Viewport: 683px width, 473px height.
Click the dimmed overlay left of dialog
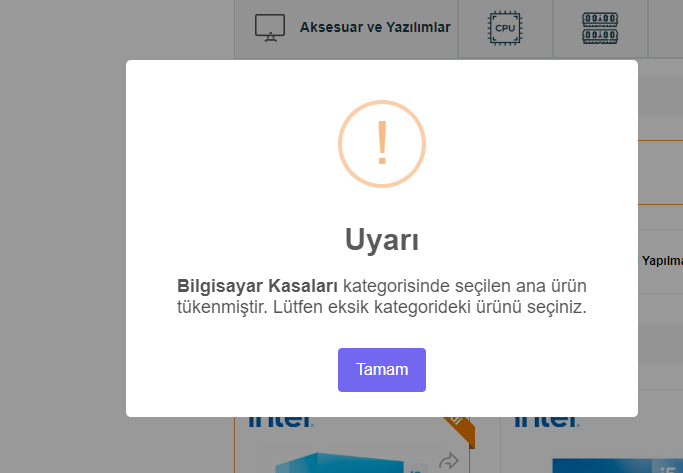tap(63, 236)
